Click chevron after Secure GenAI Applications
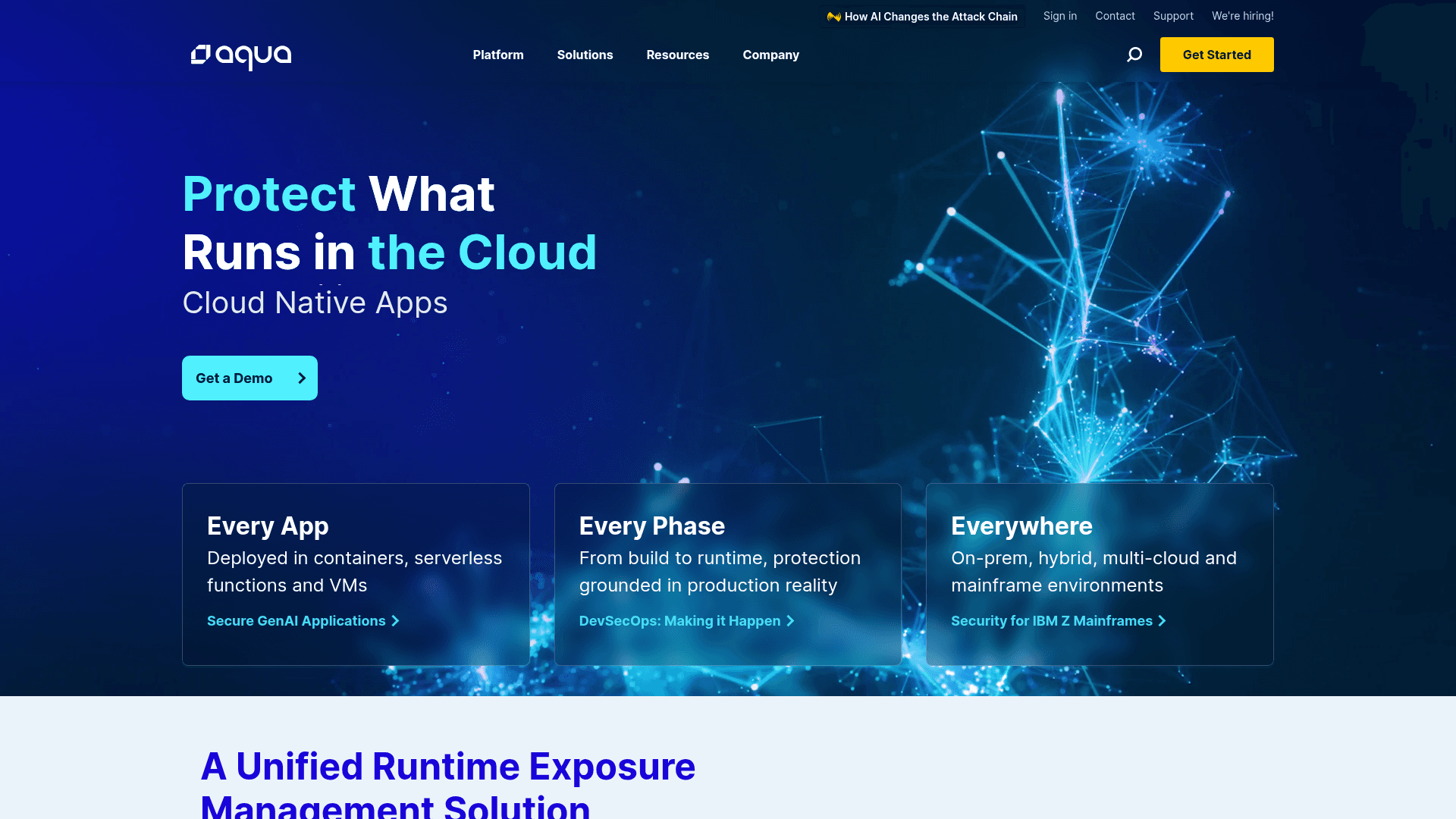This screenshot has height=819, width=1456. pos(395,621)
